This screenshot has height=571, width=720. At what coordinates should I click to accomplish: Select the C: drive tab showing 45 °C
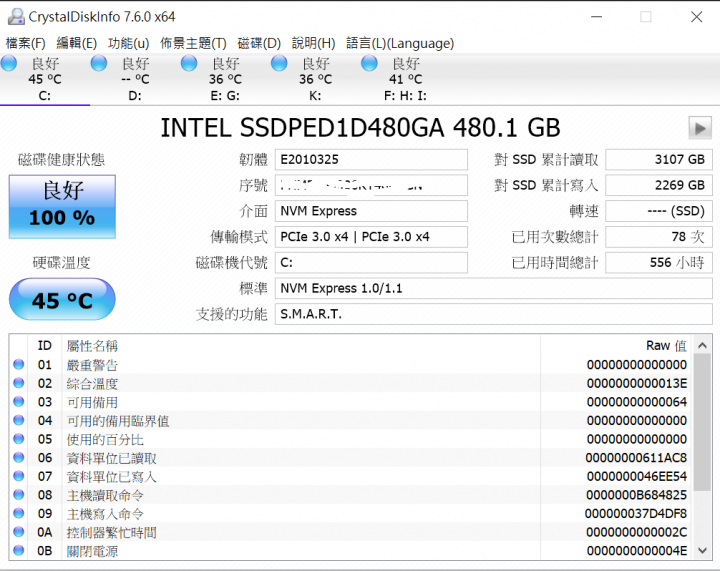point(45,79)
